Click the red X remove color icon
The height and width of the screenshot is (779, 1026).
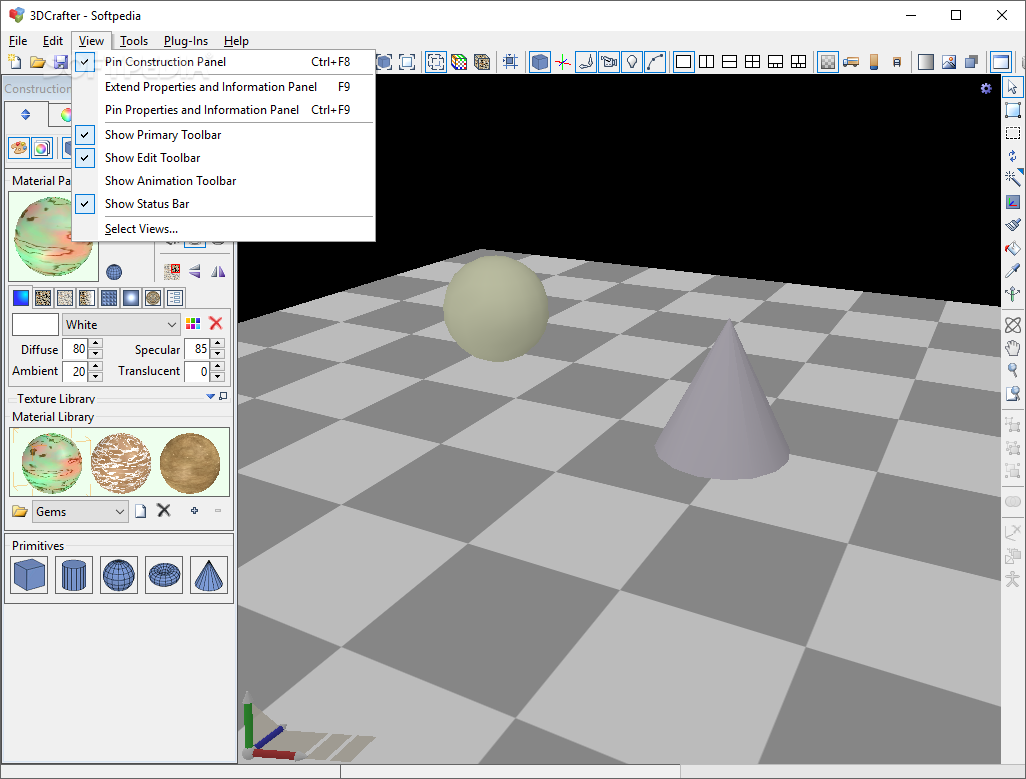216,323
